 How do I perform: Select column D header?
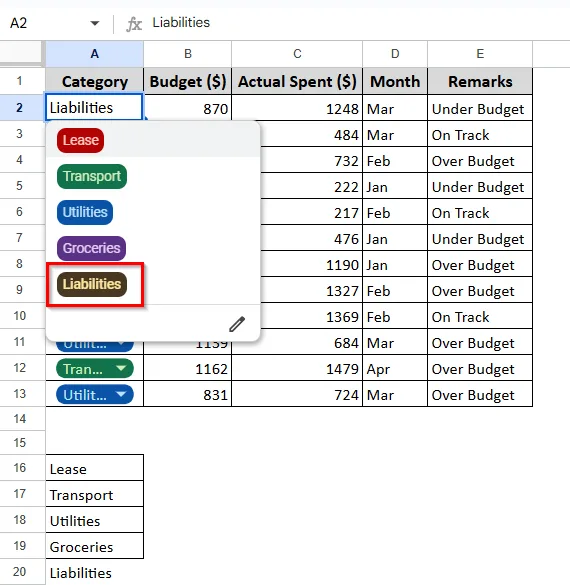pos(395,54)
